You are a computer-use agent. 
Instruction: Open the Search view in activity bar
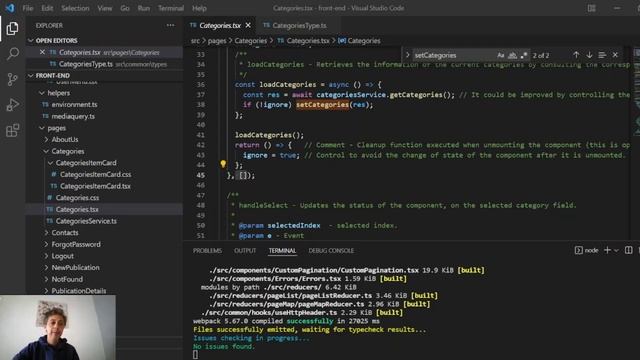[x=12, y=54]
